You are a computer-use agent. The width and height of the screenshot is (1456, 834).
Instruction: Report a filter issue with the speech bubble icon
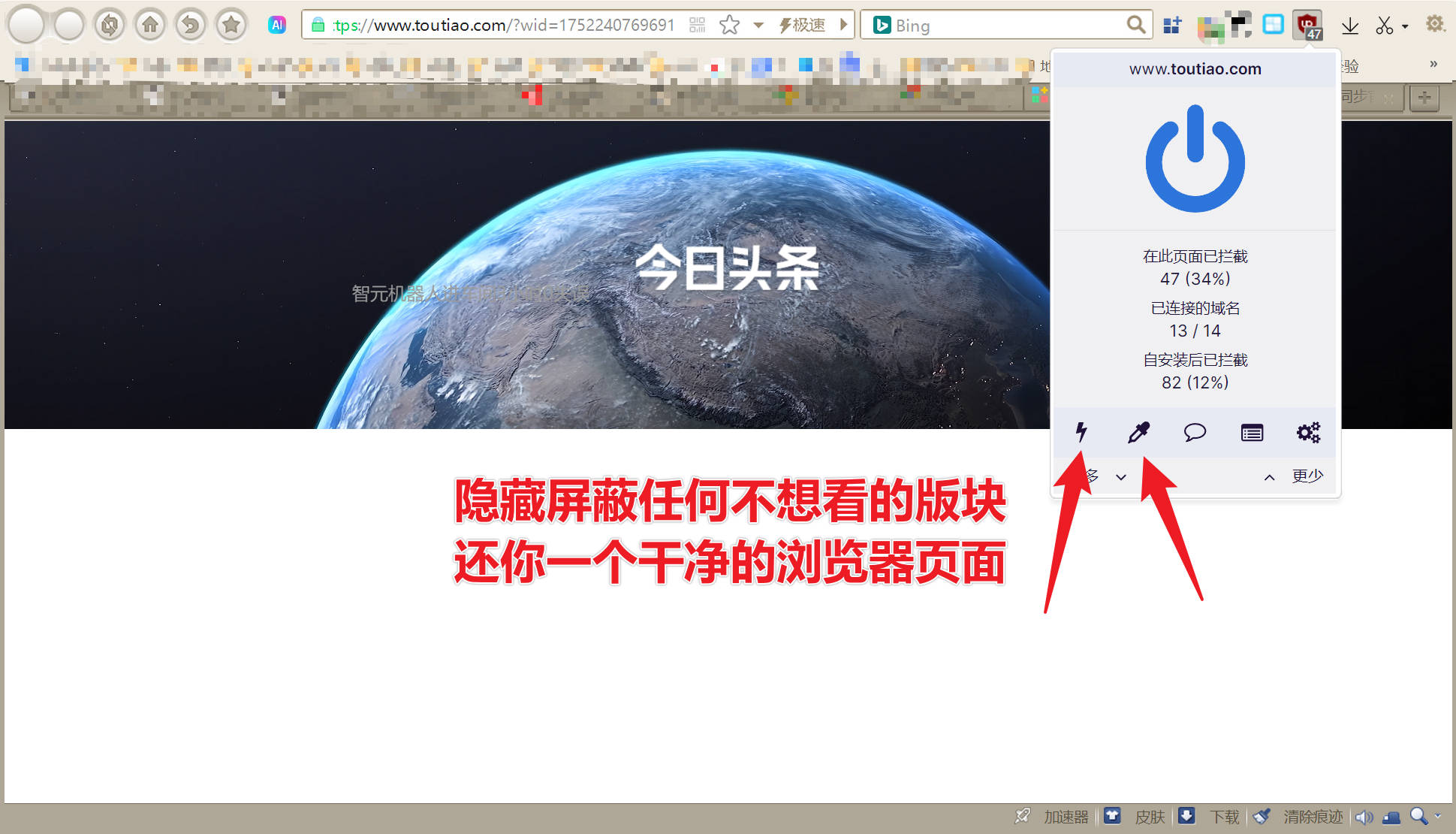coord(1195,432)
